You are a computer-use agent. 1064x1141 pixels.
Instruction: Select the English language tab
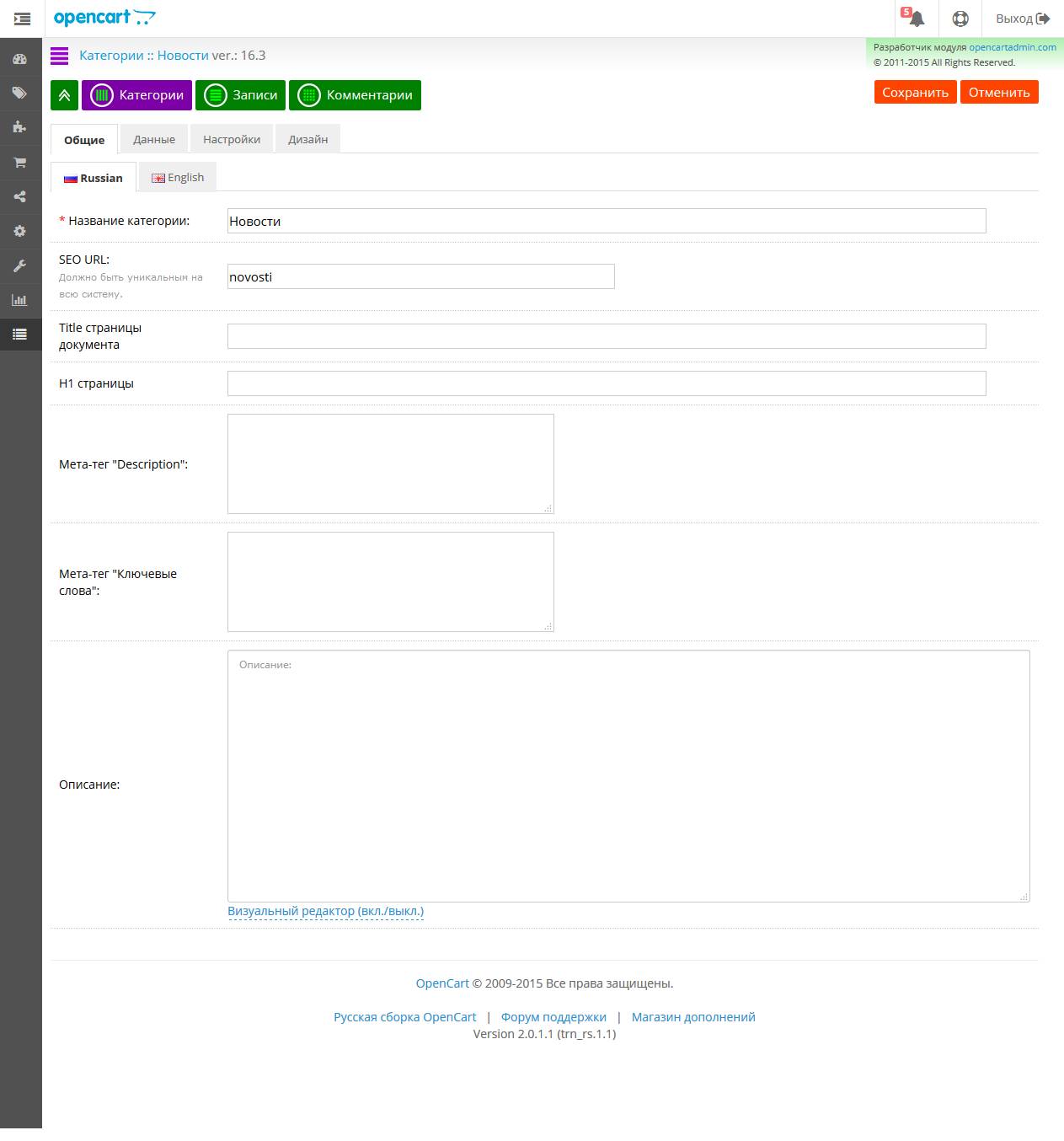tap(178, 177)
